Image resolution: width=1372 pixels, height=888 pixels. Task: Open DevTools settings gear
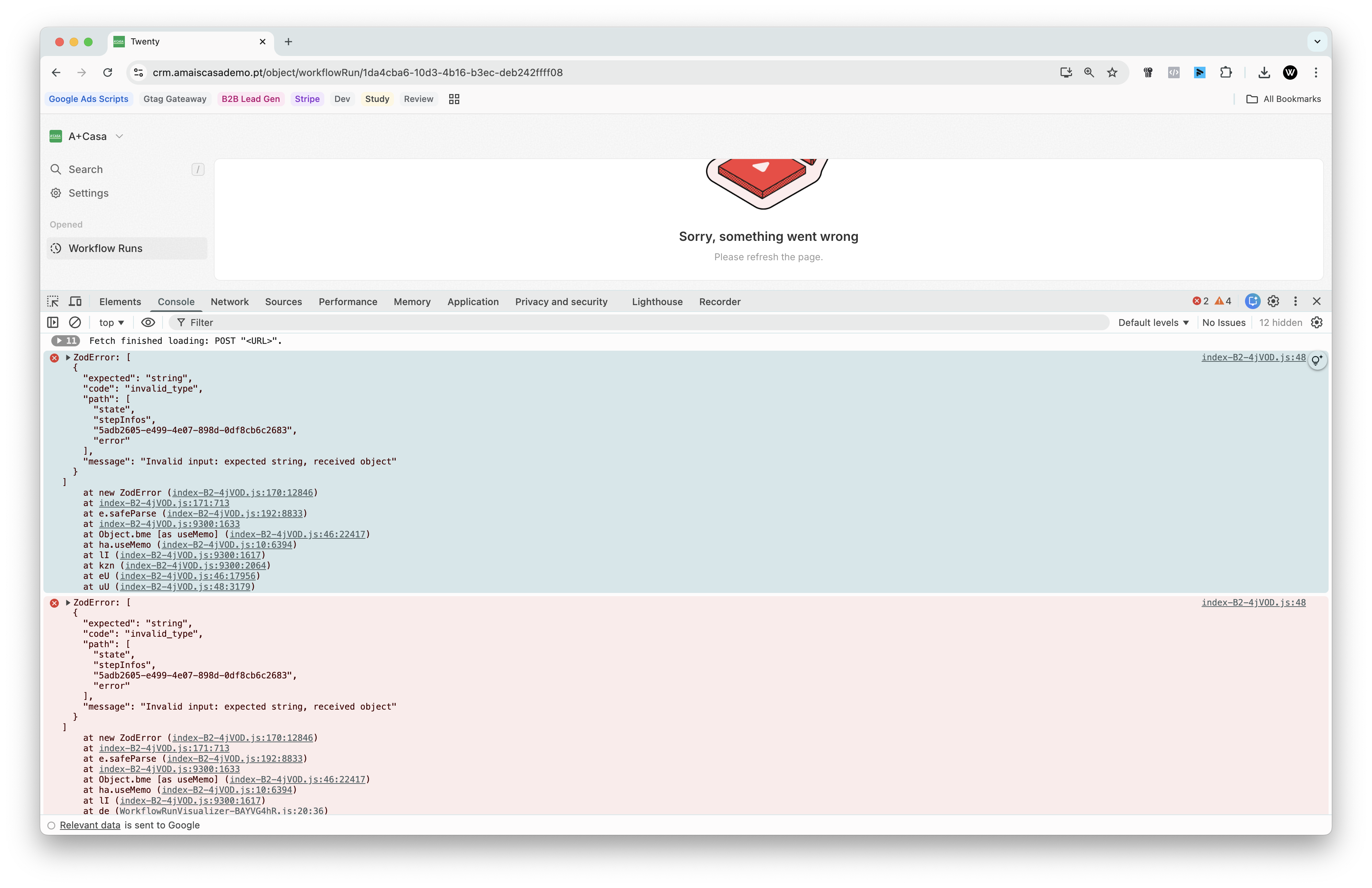click(x=1273, y=302)
